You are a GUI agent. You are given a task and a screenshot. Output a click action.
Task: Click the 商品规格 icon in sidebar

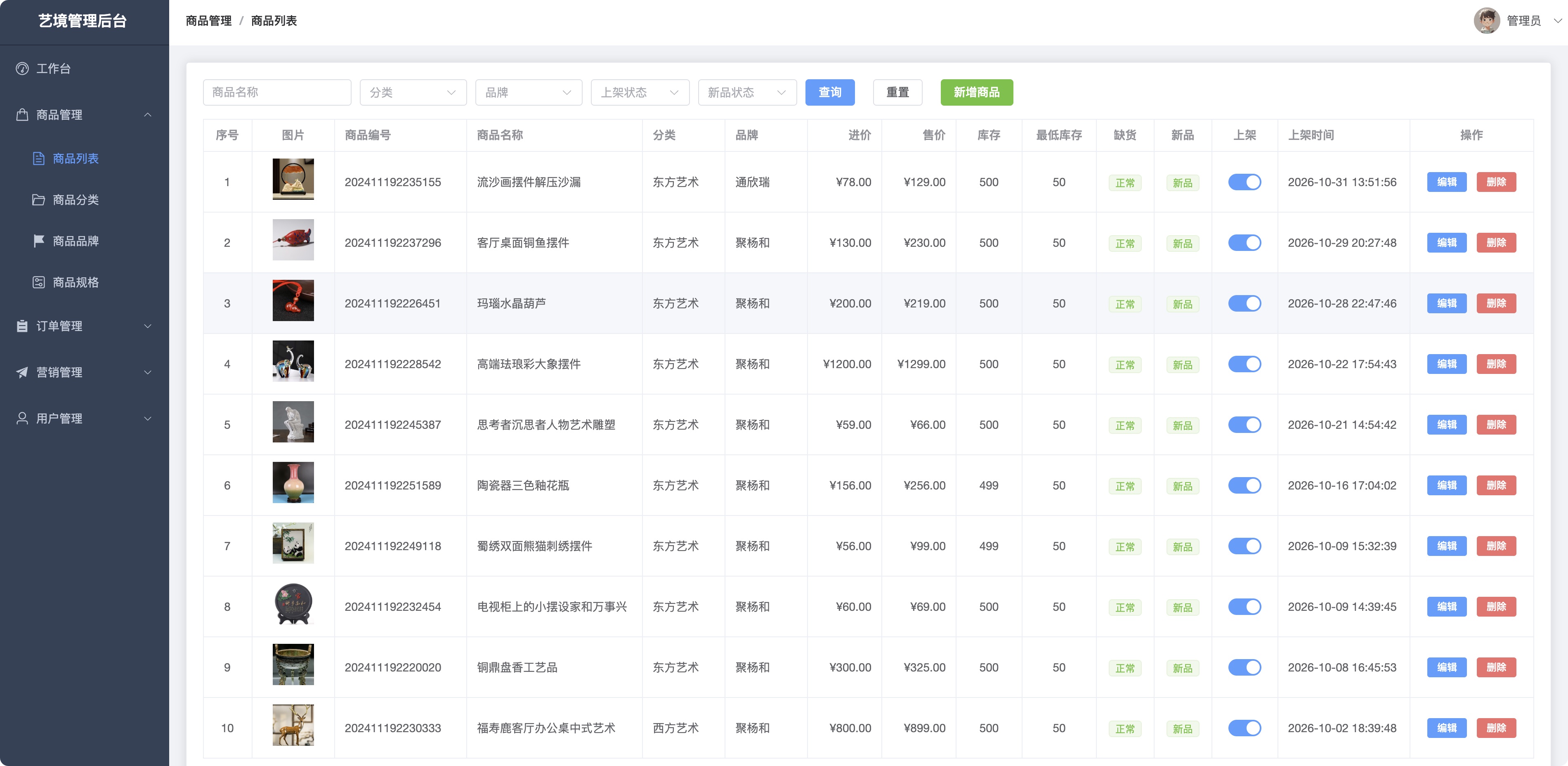[39, 283]
